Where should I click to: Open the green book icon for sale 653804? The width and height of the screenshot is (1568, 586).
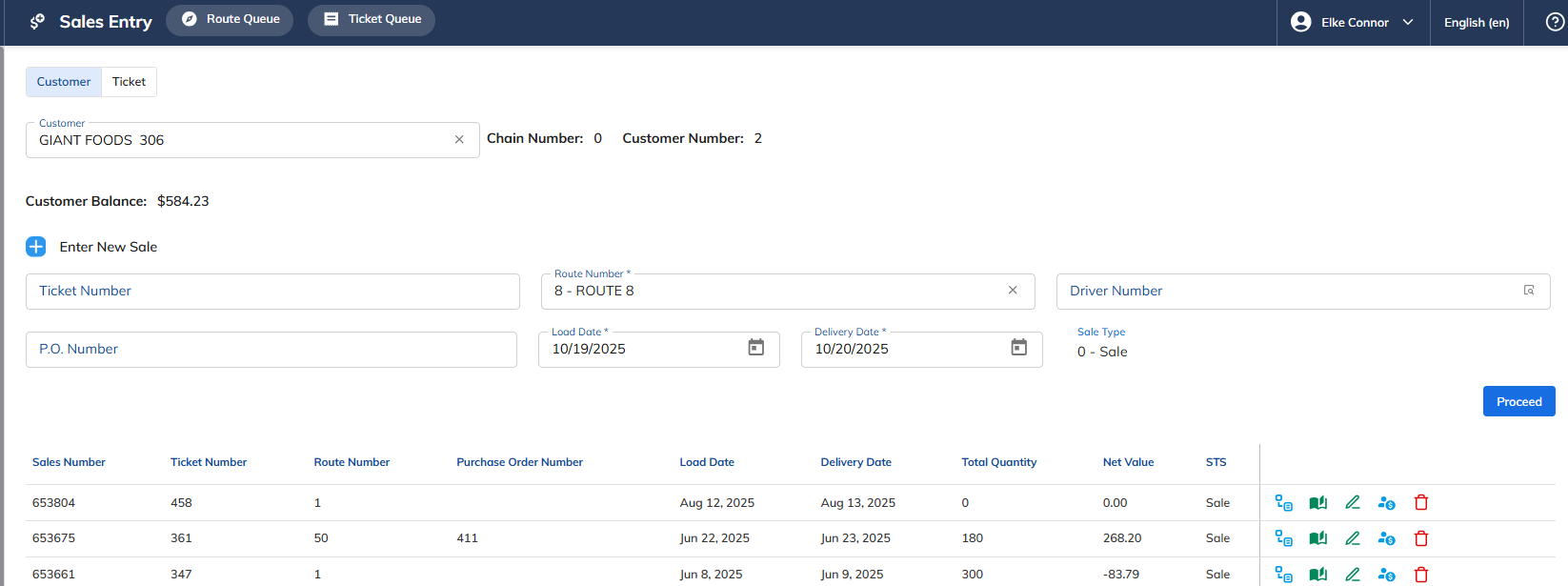pos(1318,503)
